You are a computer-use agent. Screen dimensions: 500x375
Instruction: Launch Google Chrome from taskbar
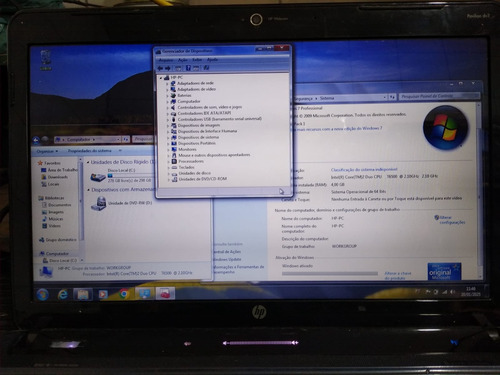[x=124, y=294]
